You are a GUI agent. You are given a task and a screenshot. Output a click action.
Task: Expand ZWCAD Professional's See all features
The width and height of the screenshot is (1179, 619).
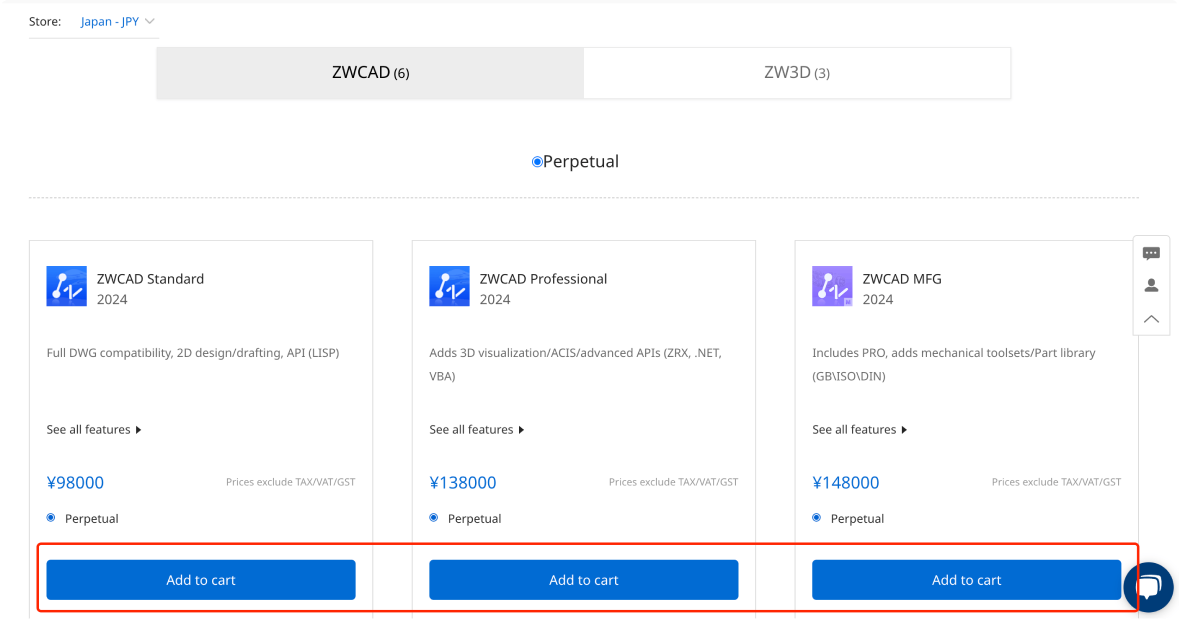coord(477,429)
